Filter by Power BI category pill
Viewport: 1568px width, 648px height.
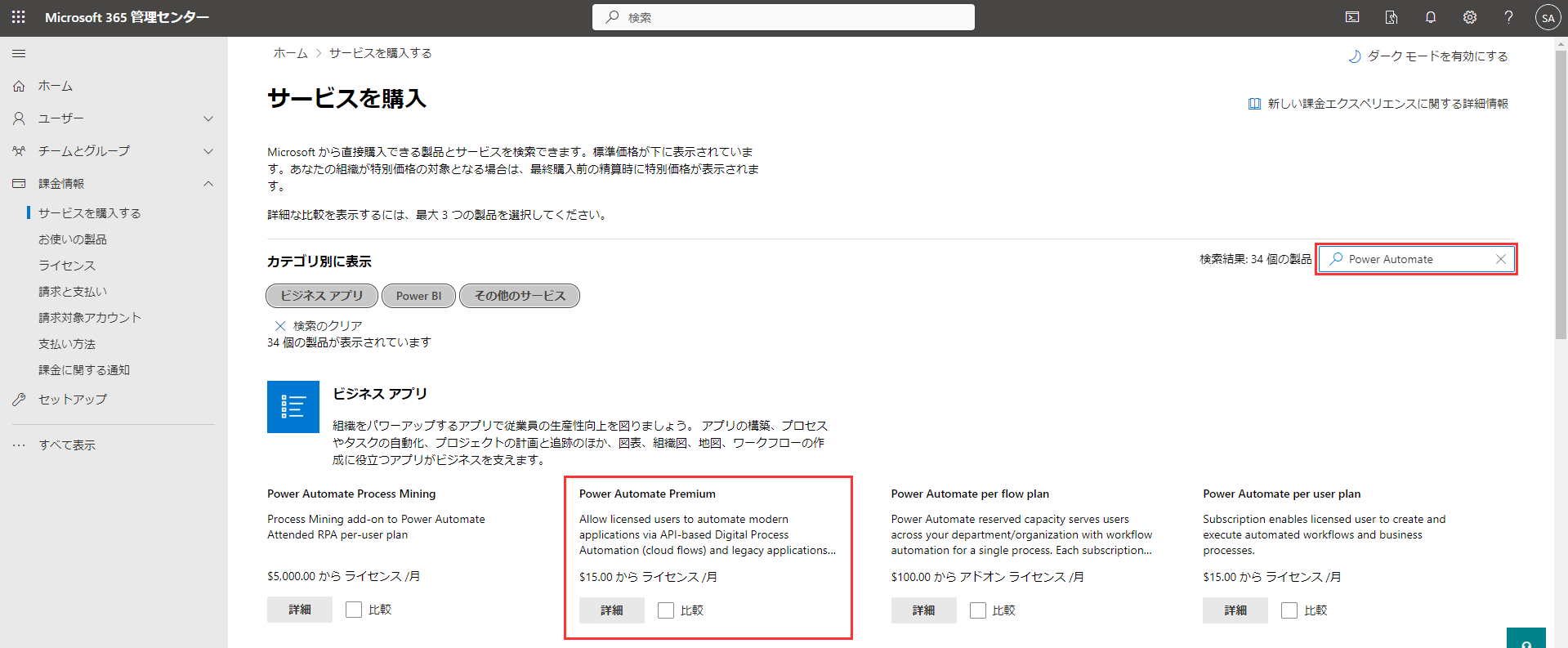[418, 296]
